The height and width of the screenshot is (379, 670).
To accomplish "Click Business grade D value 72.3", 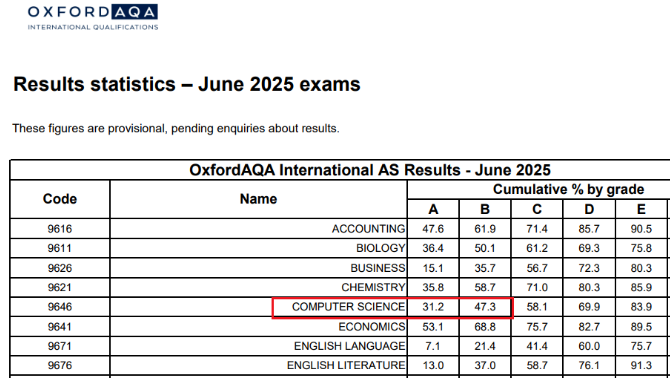I will coord(589,268).
